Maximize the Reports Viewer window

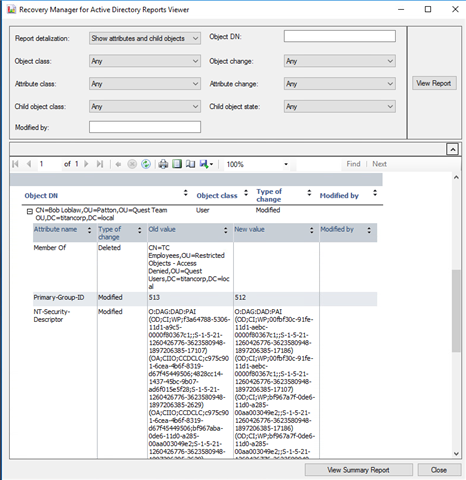pos(428,9)
